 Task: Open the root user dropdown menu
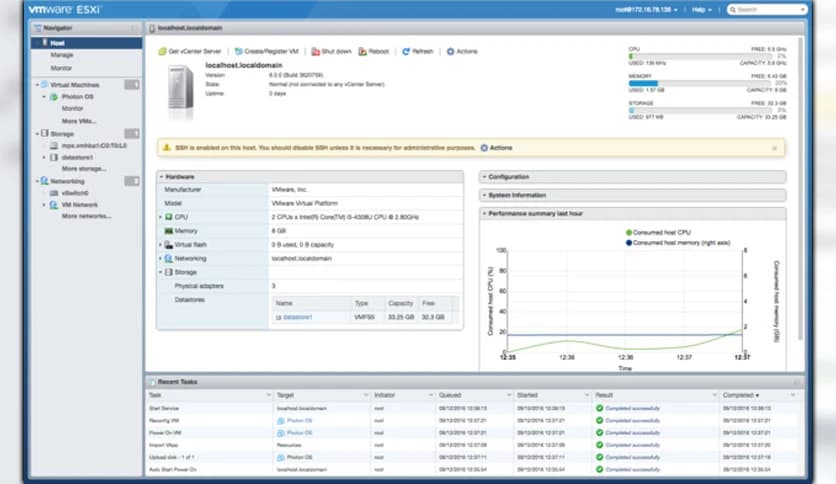click(x=645, y=9)
